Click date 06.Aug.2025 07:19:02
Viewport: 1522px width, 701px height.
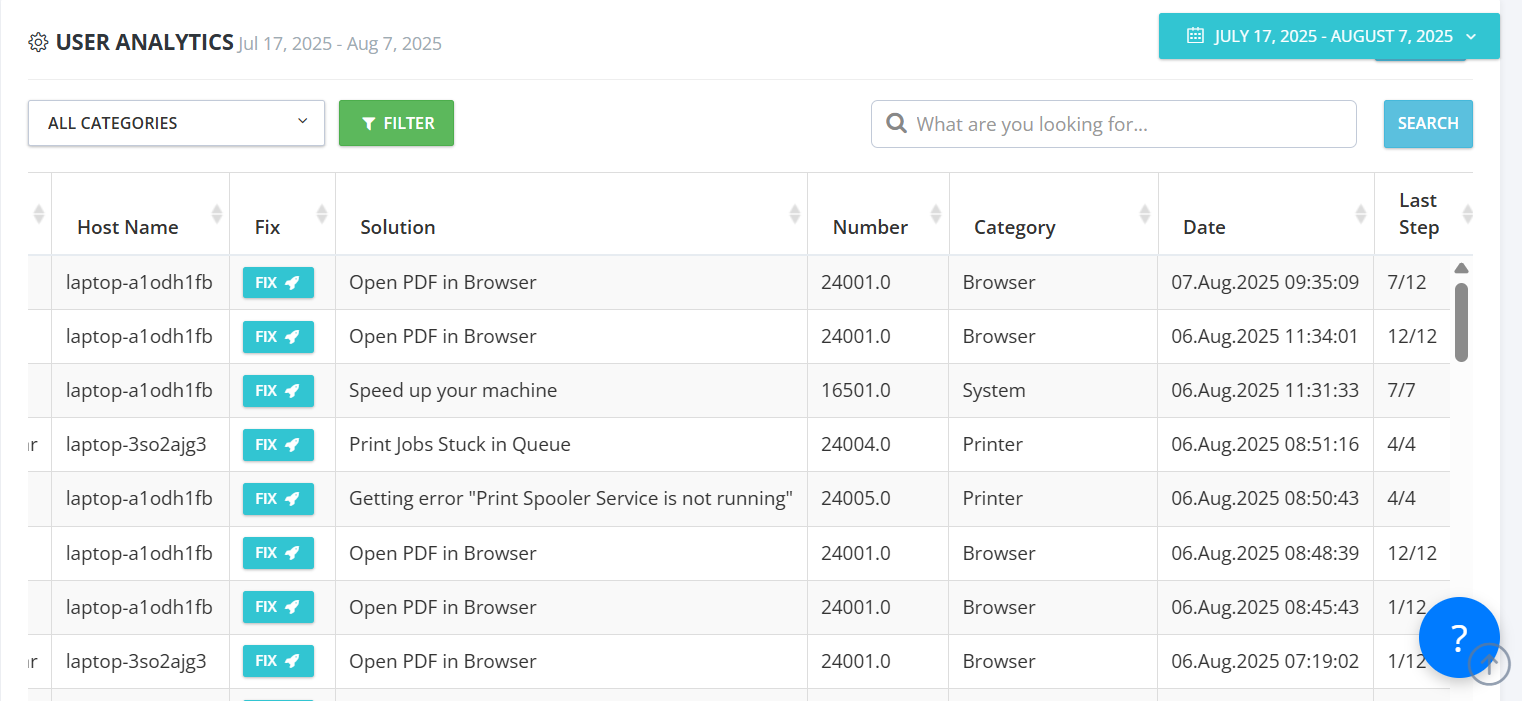[x=1265, y=661]
